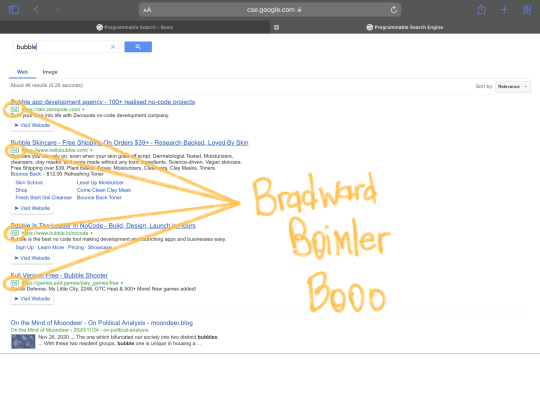This screenshot has height=405, width=540.
Task: Add a new tab with plus icon
Action: point(504,10)
